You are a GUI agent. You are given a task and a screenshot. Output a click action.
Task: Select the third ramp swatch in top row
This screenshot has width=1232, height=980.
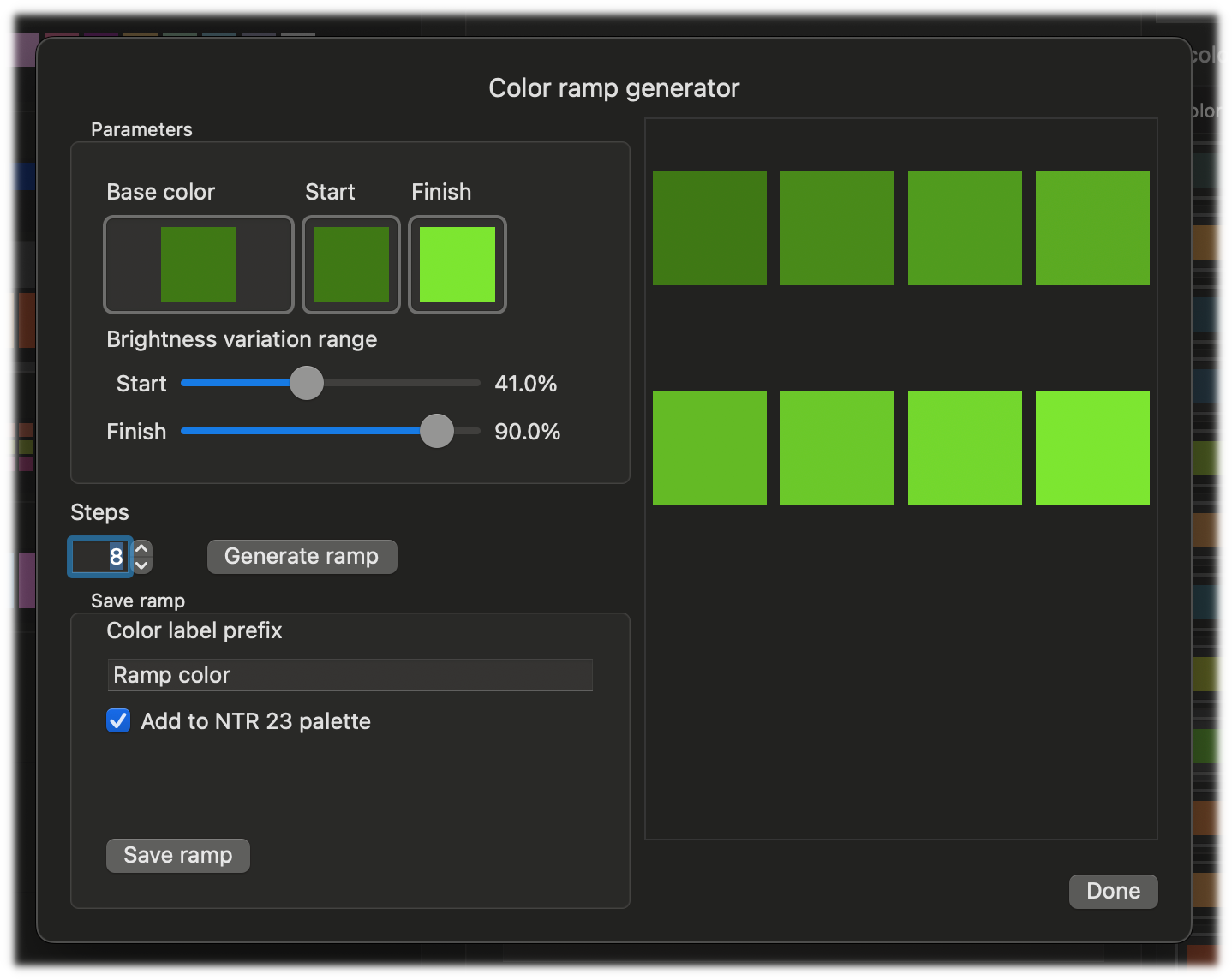coord(965,228)
